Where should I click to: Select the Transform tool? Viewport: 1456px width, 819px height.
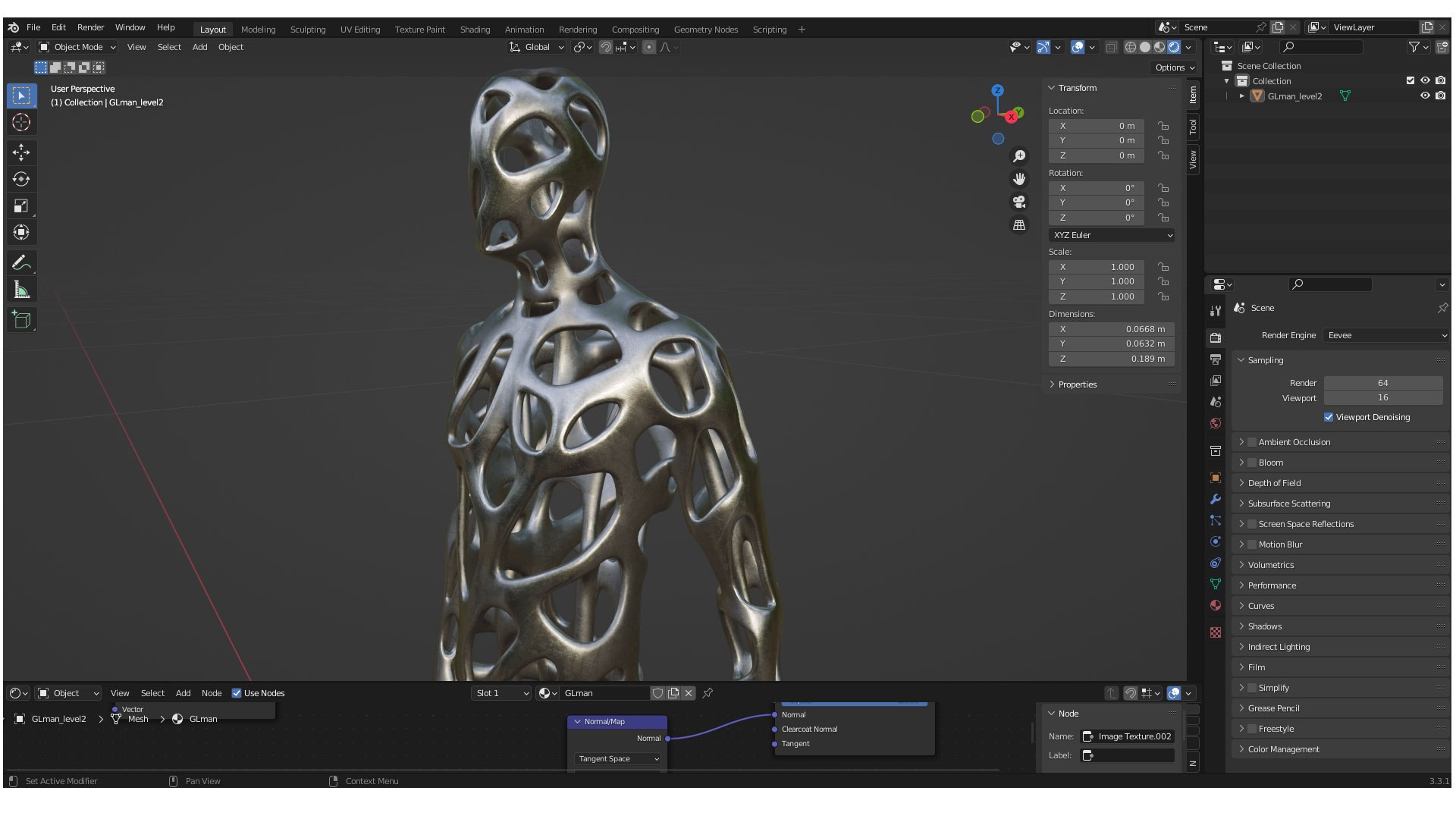click(21, 232)
